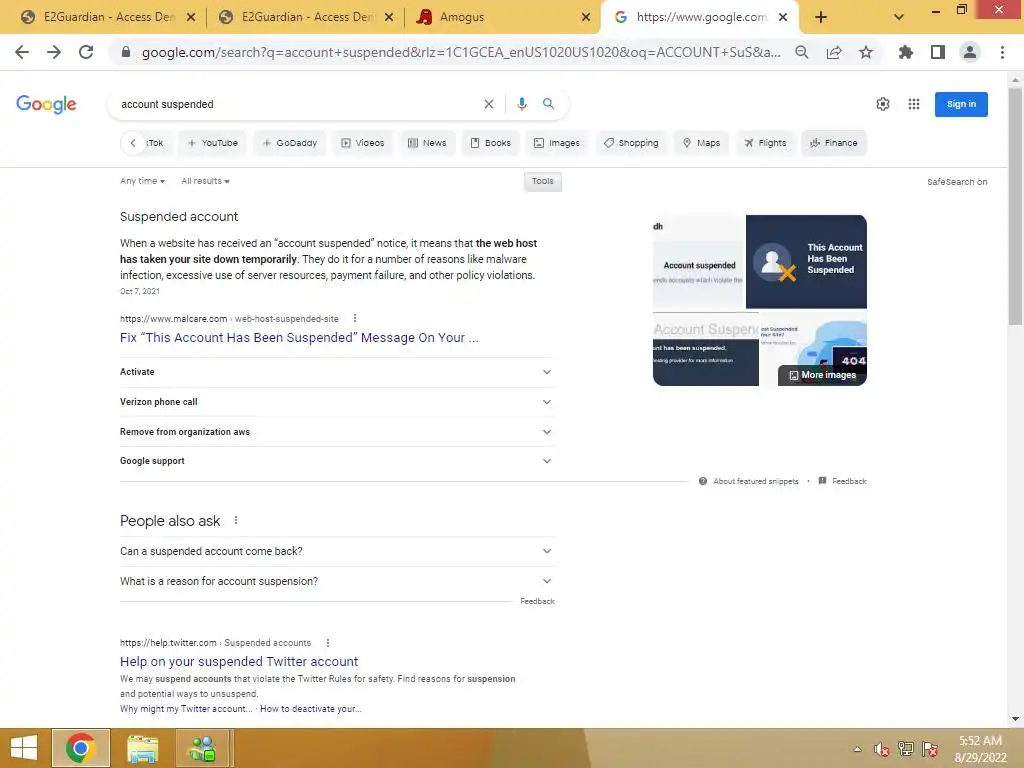1024x768 pixels.
Task: Open the Google apps grid
Action: click(x=914, y=104)
